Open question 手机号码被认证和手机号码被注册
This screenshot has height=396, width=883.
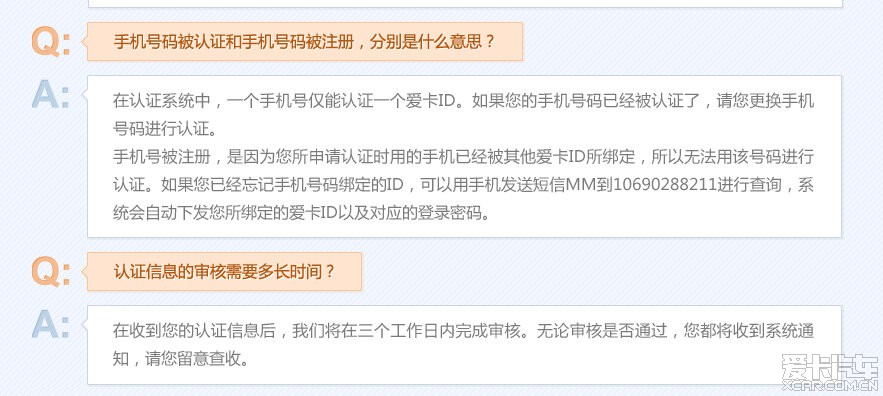305,42
